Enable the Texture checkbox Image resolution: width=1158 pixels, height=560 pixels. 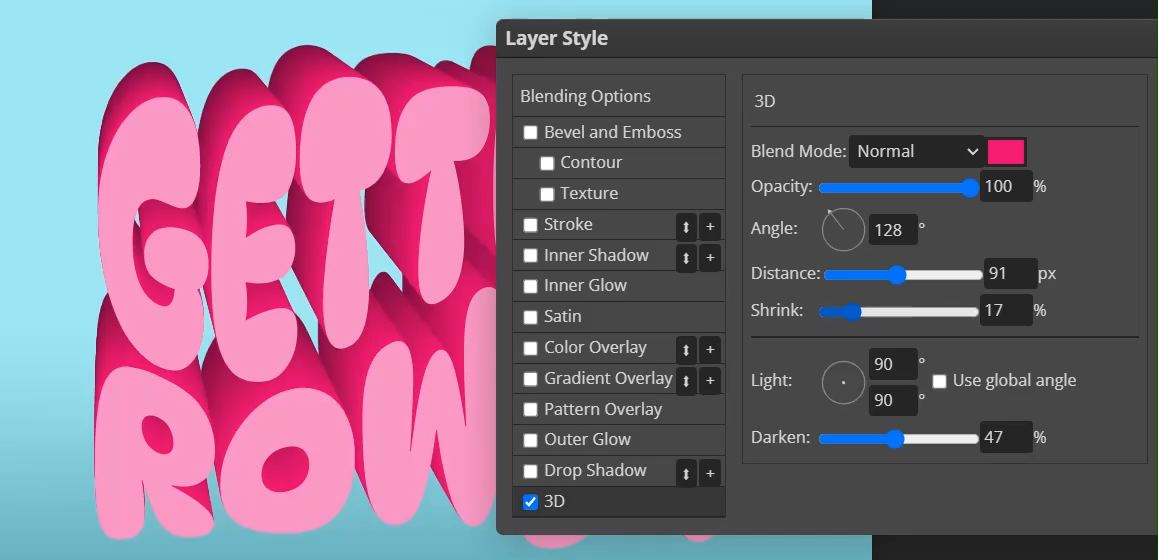547,194
